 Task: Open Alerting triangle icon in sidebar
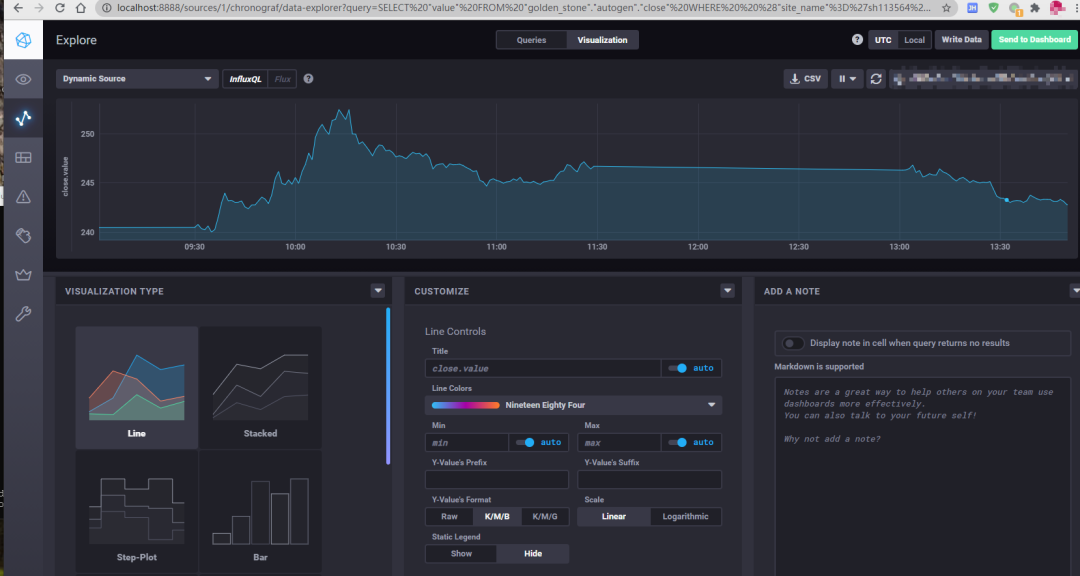point(23,196)
